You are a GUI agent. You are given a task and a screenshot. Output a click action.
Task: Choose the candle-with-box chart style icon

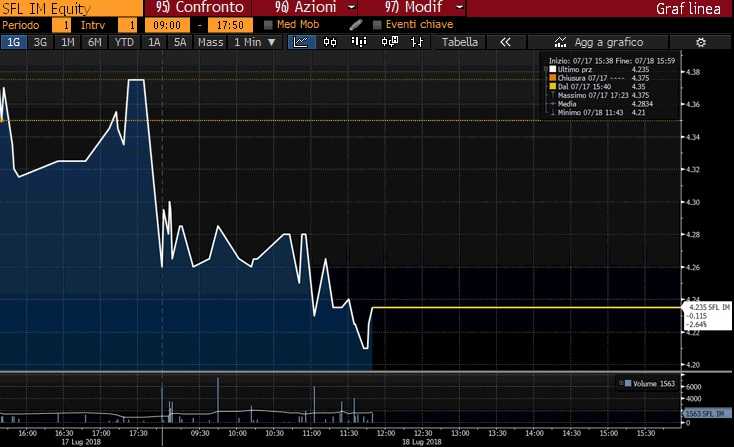[x=389, y=42]
